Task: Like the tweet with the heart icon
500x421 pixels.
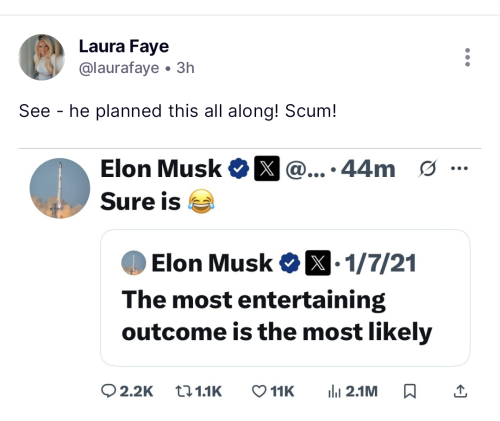Action: click(x=259, y=391)
